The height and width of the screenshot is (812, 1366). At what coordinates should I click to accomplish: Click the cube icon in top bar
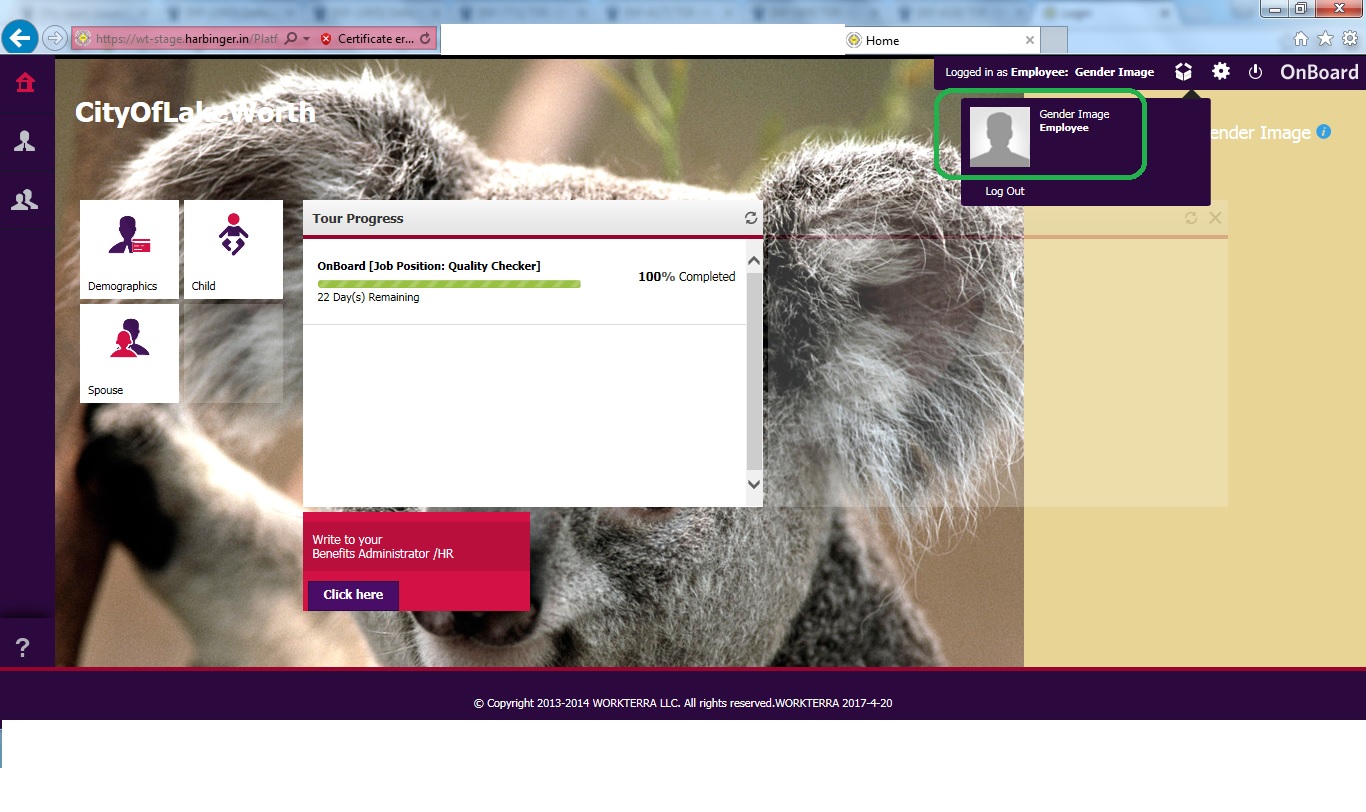pos(1184,72)
